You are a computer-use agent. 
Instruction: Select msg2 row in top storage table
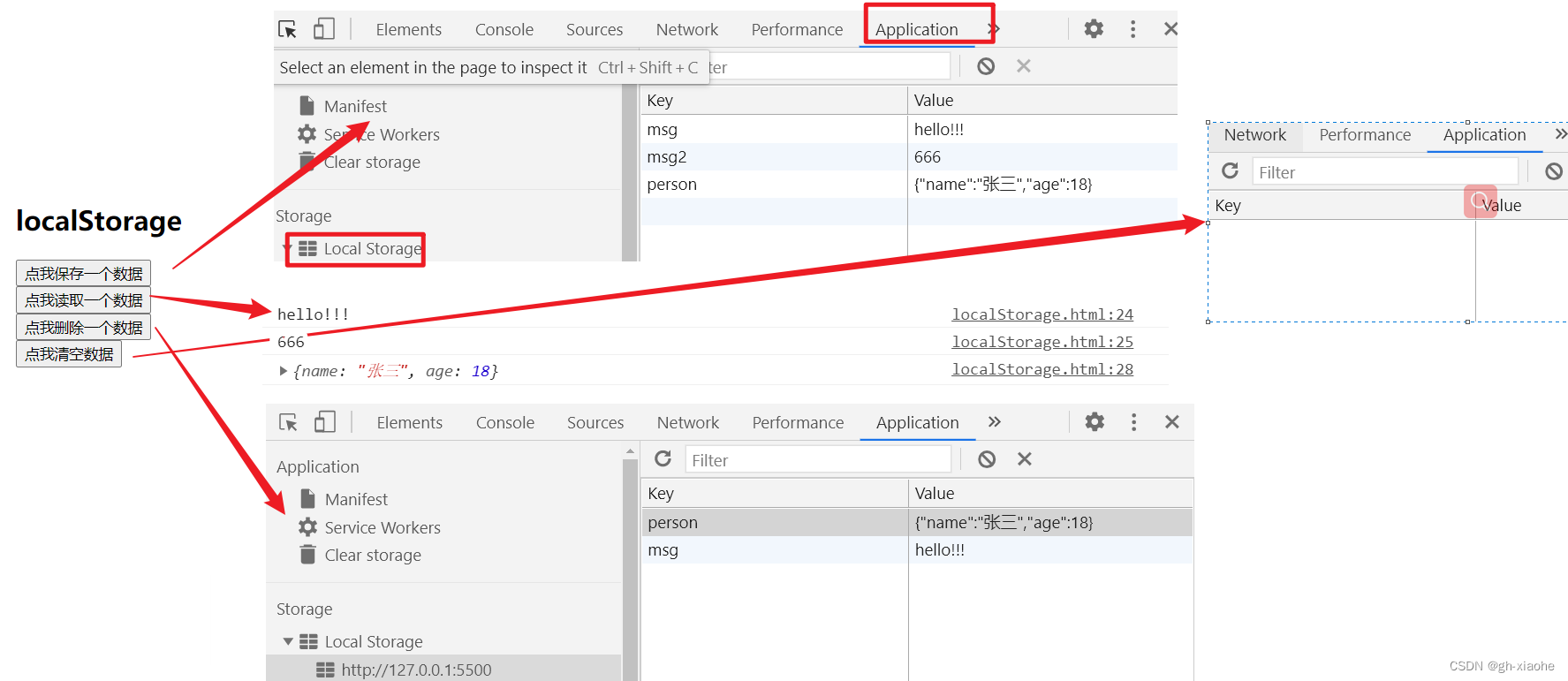(909, 156)
